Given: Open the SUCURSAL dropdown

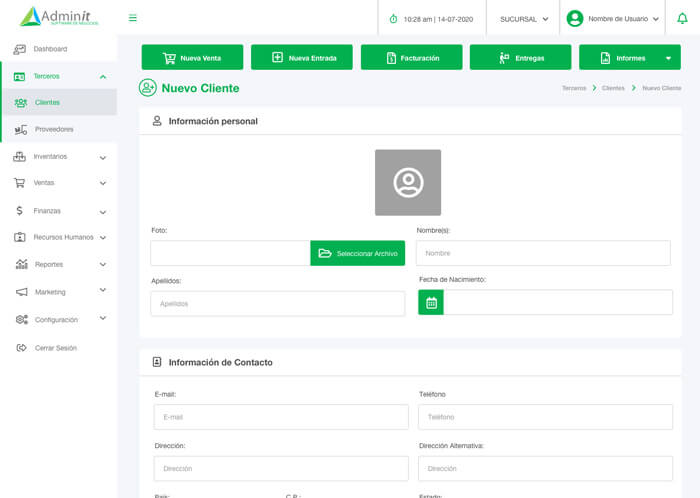Looking at the screenshot, I should tap(524, 19).
